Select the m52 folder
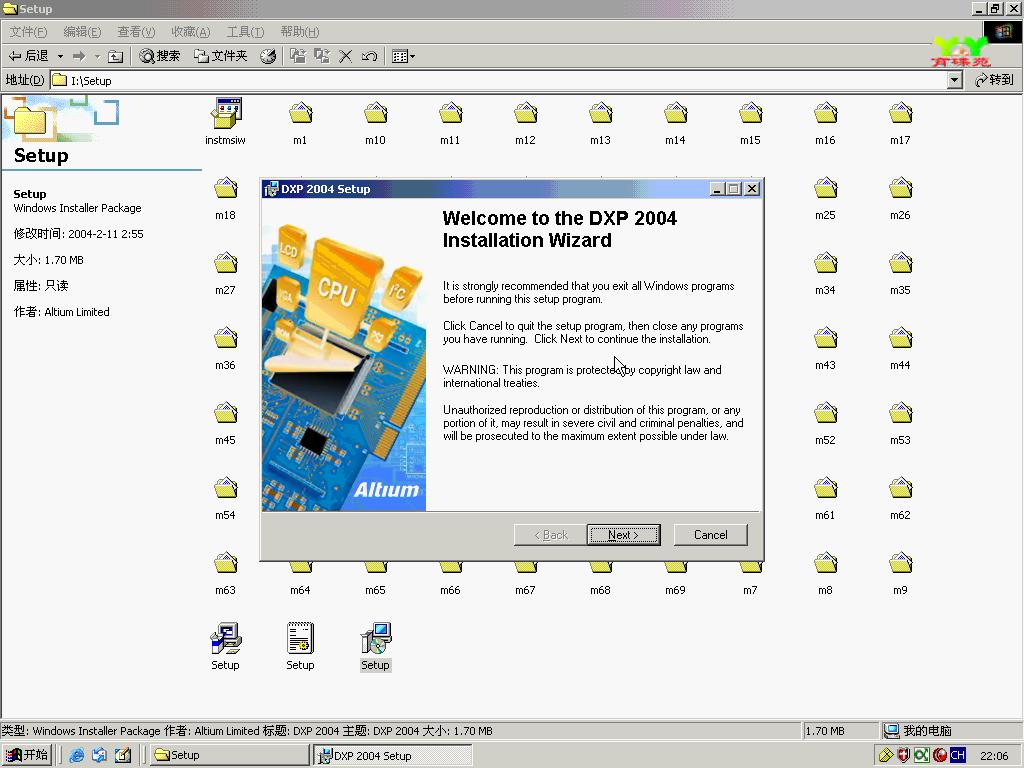Image resolution: width=1024 pixels, height=768 pixels. (x=825, y=423)
